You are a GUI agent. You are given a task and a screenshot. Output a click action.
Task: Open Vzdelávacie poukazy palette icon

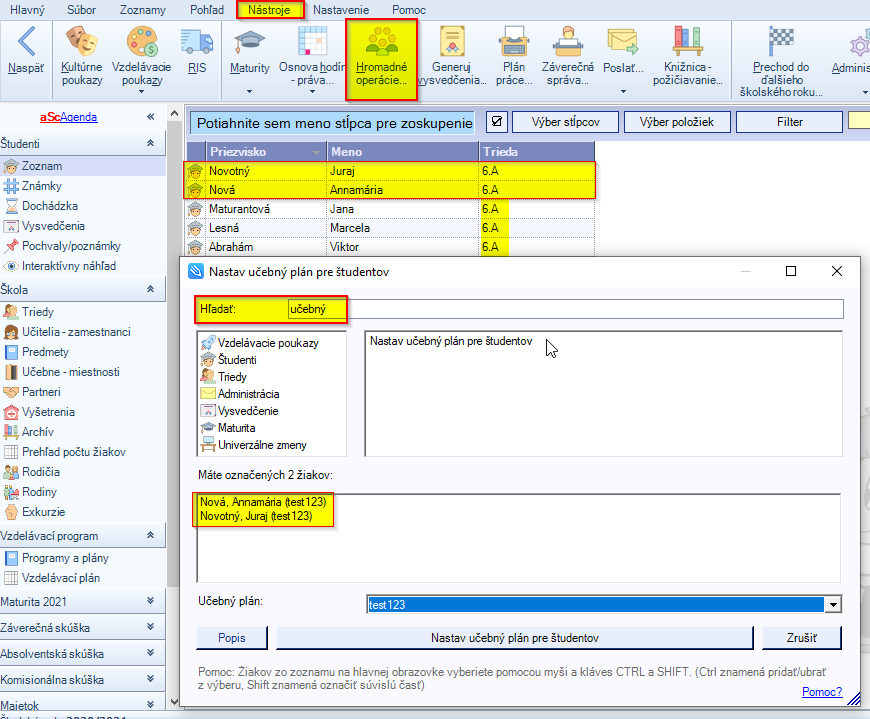[141, 42]
